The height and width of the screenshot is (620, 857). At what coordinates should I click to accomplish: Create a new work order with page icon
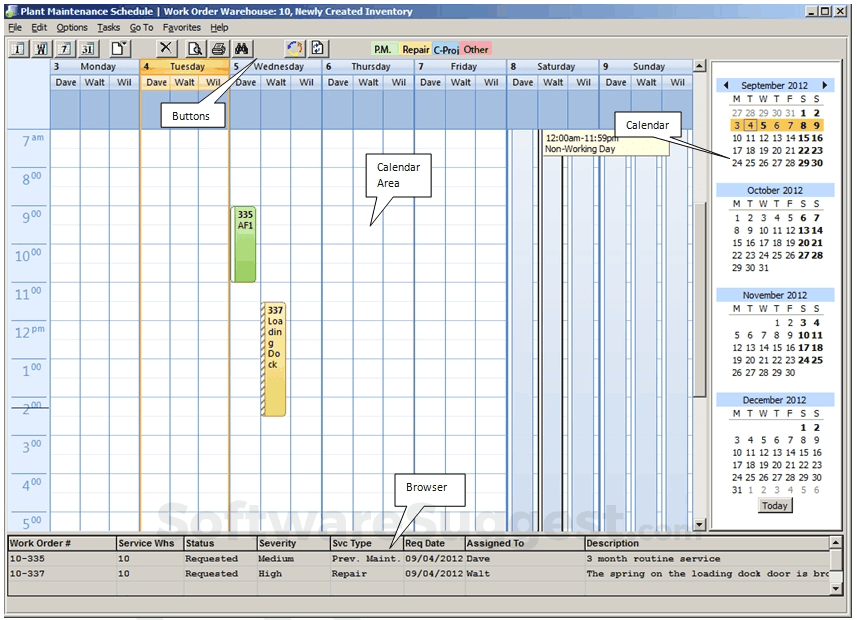119,48
